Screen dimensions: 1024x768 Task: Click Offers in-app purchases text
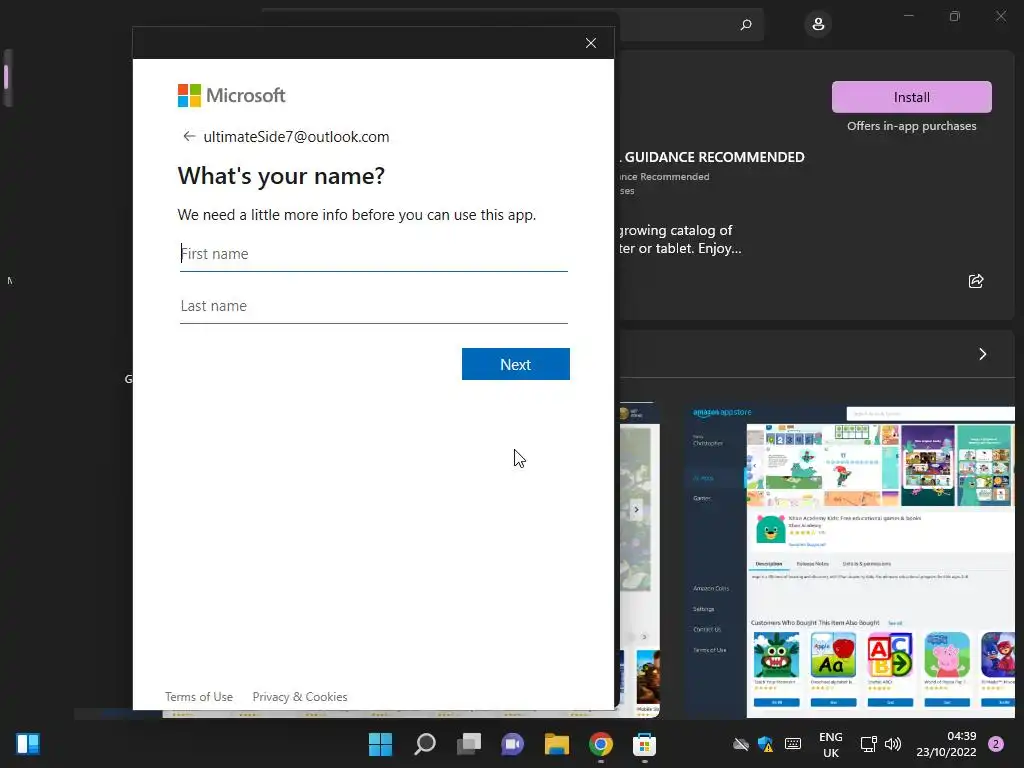tap(912, 126)
